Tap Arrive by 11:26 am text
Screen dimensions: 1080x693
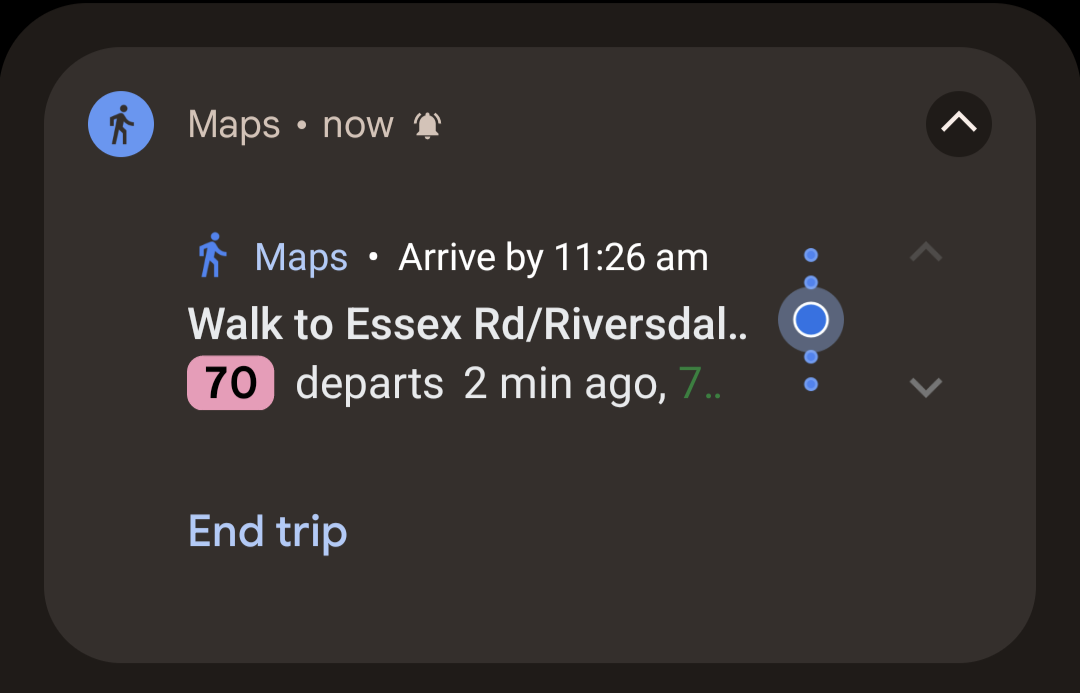[553, 258]
